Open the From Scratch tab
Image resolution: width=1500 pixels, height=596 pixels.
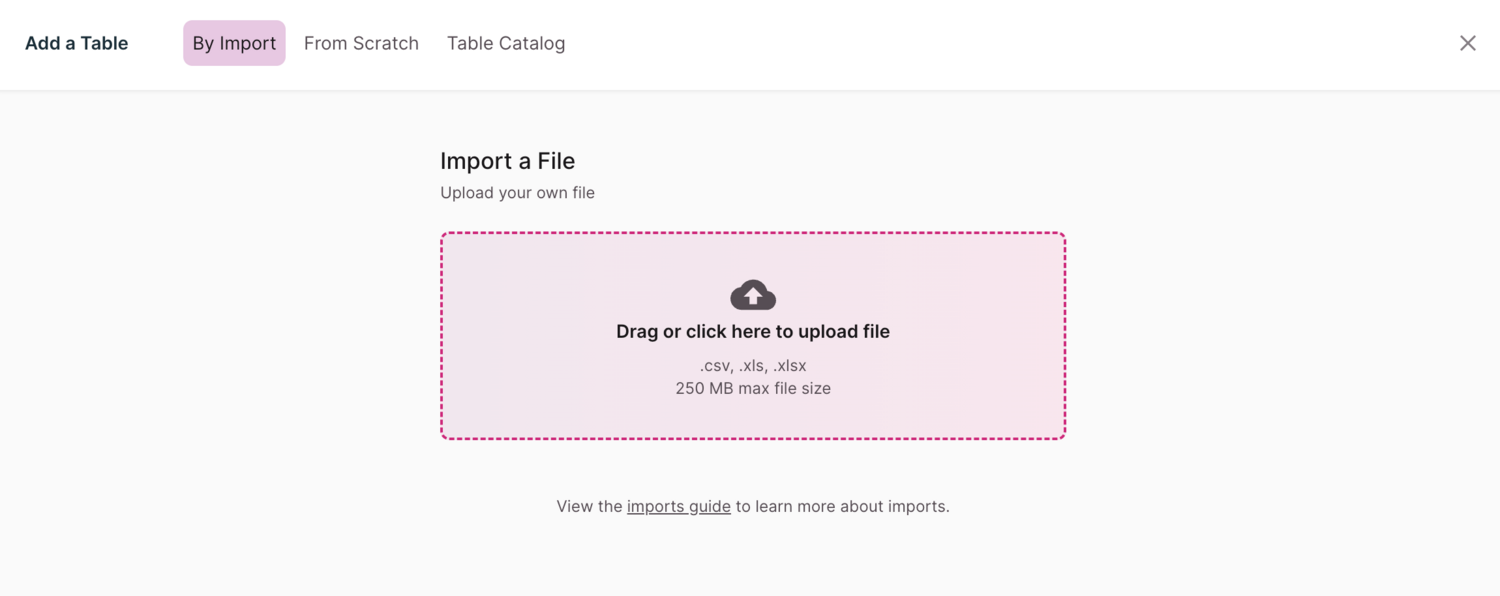click(361, 43)
